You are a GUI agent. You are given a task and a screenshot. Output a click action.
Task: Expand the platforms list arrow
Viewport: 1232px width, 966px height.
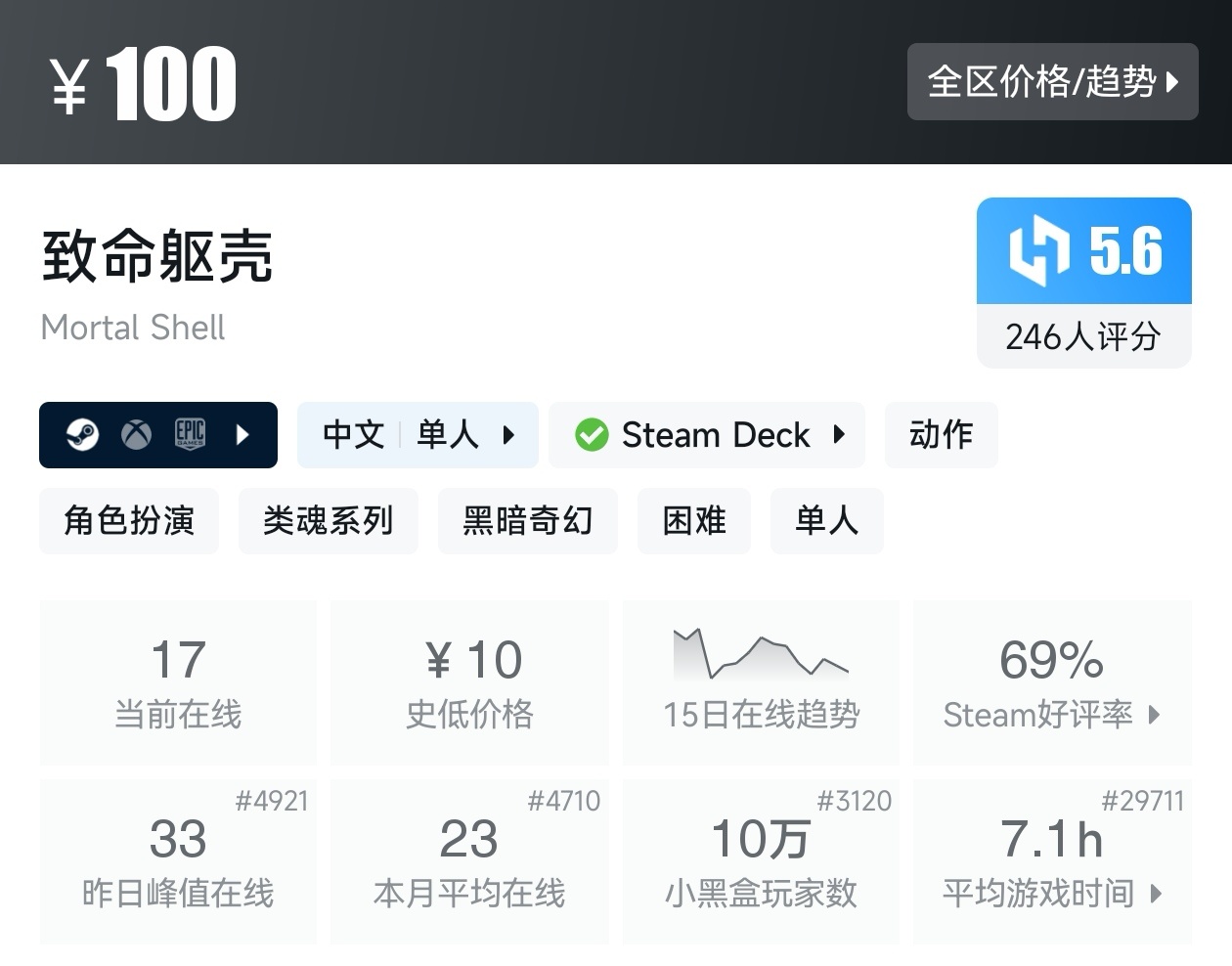pyautogui.click(x=243, y=435)
